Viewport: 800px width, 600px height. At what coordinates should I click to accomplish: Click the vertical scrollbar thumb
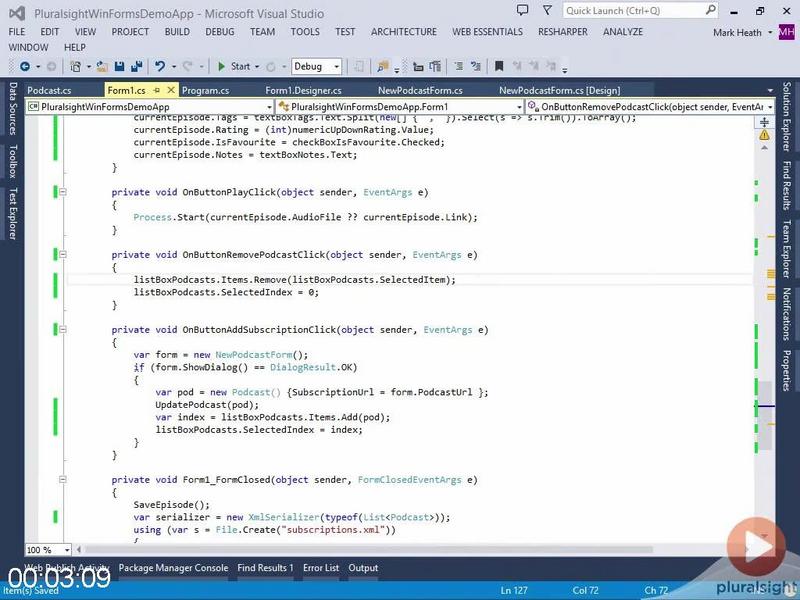point(764,415)
